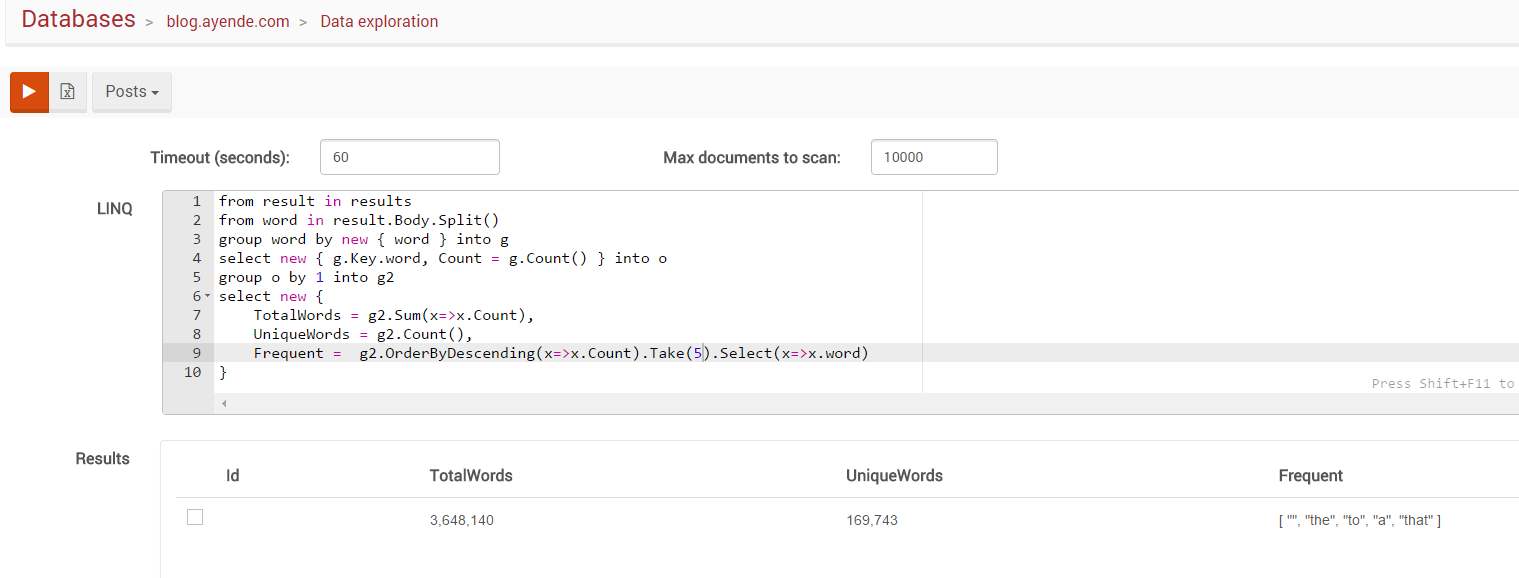
Task: Click the Id column header
Action: (233, 476)
